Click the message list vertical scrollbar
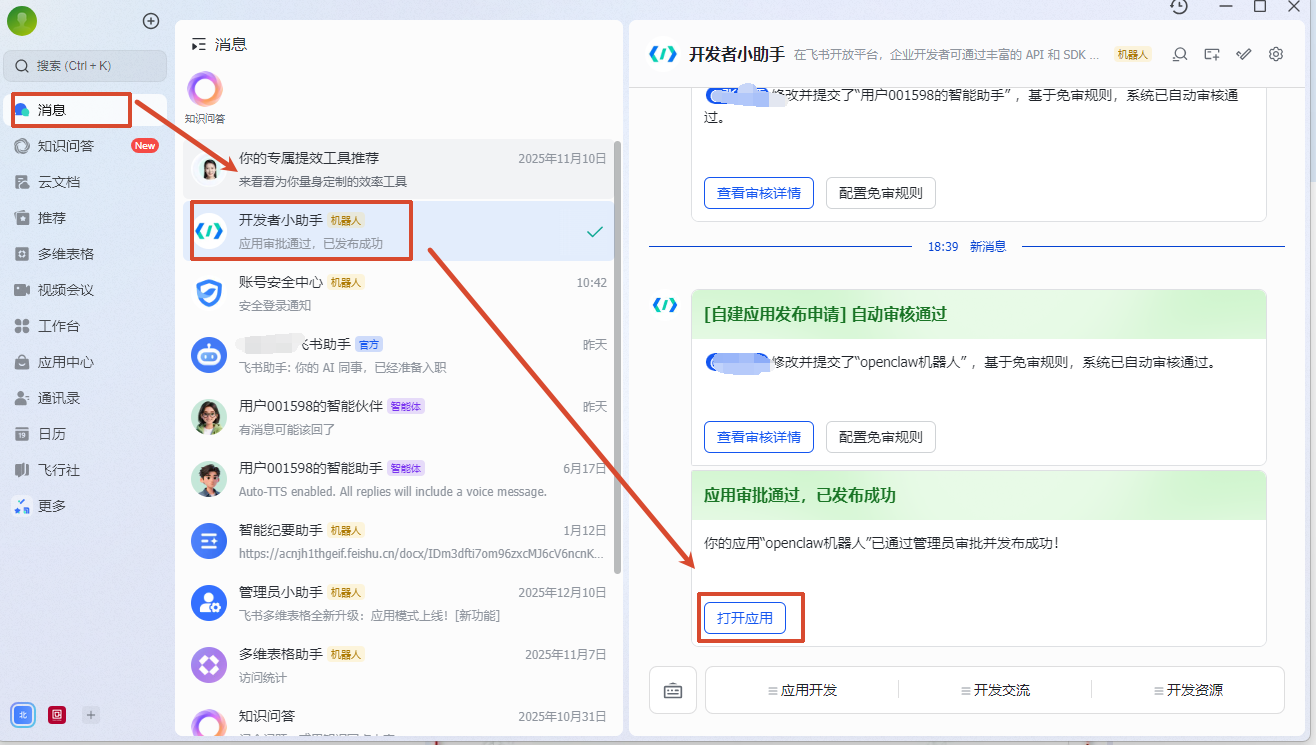1316x745 pixels. 618,357
